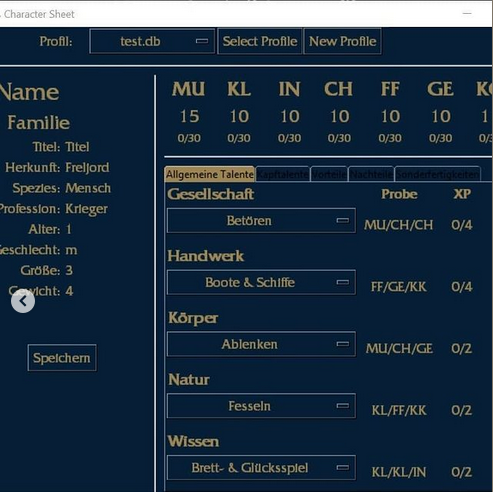Click the MU attribute value 15
The width and height of the screenshot is (493, 492).
(189, 116)
